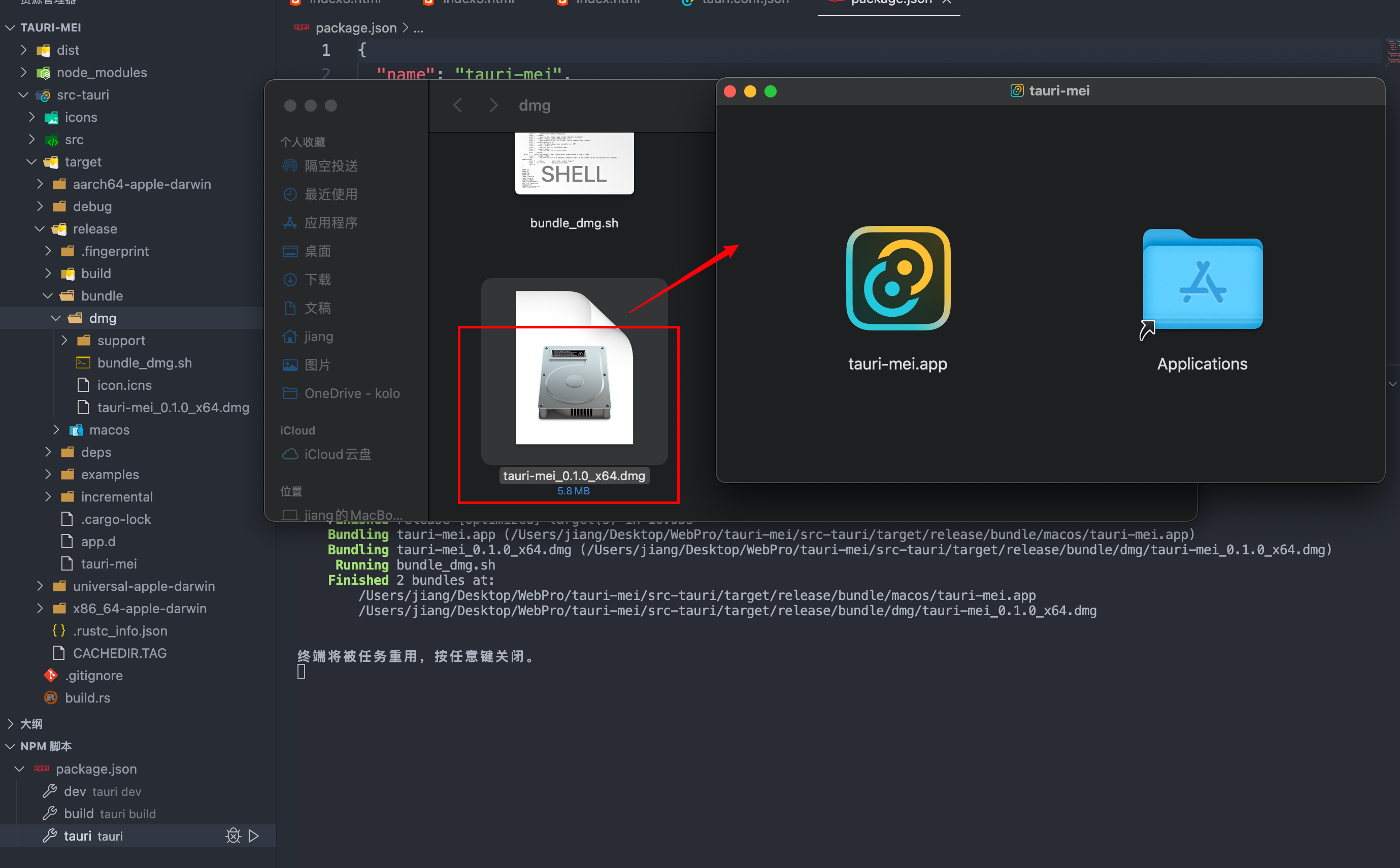The image size is (1400, 868).
Task: Click the tauri-mei.app application icon
Action: tap(898, 279)
